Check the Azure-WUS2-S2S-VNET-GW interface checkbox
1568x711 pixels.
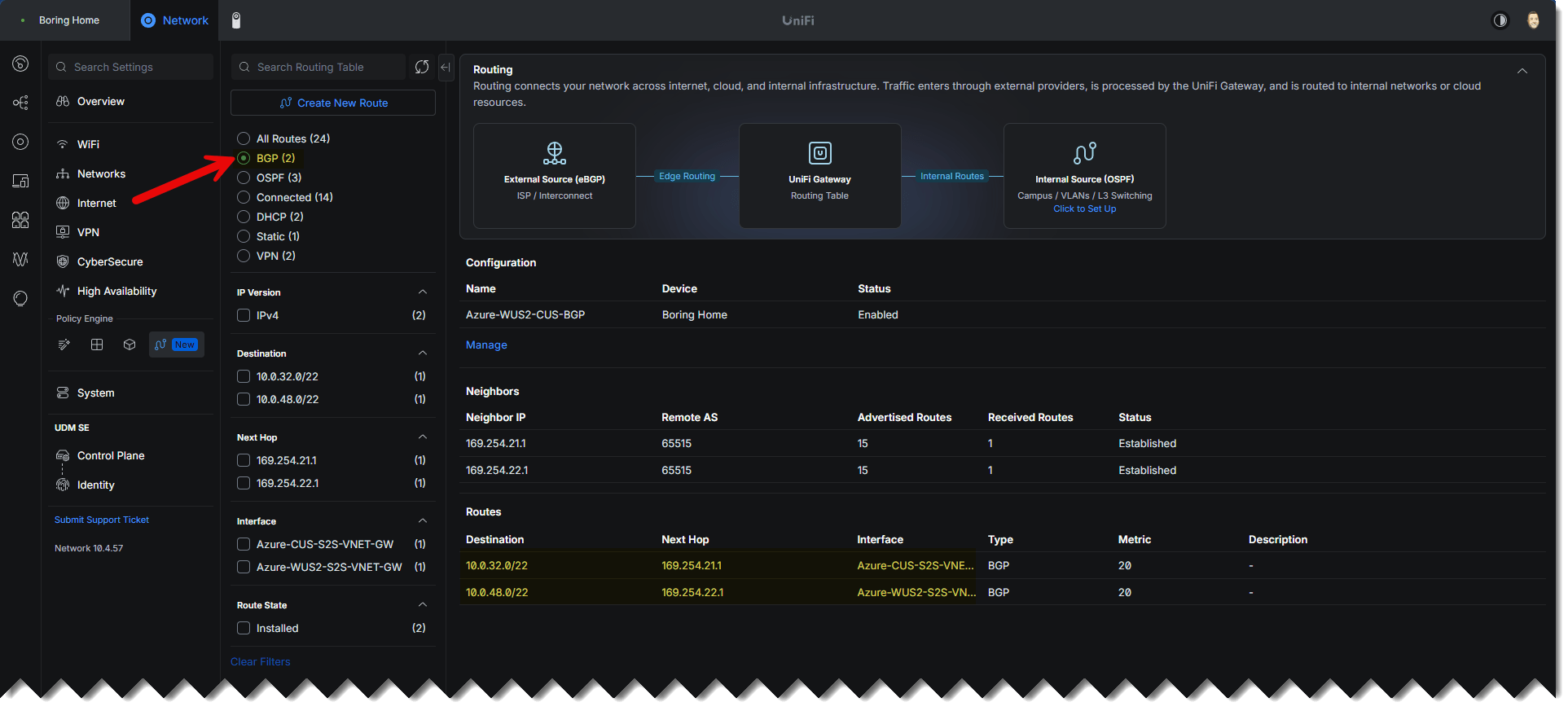pyautogui.click(x=244, y=567)
